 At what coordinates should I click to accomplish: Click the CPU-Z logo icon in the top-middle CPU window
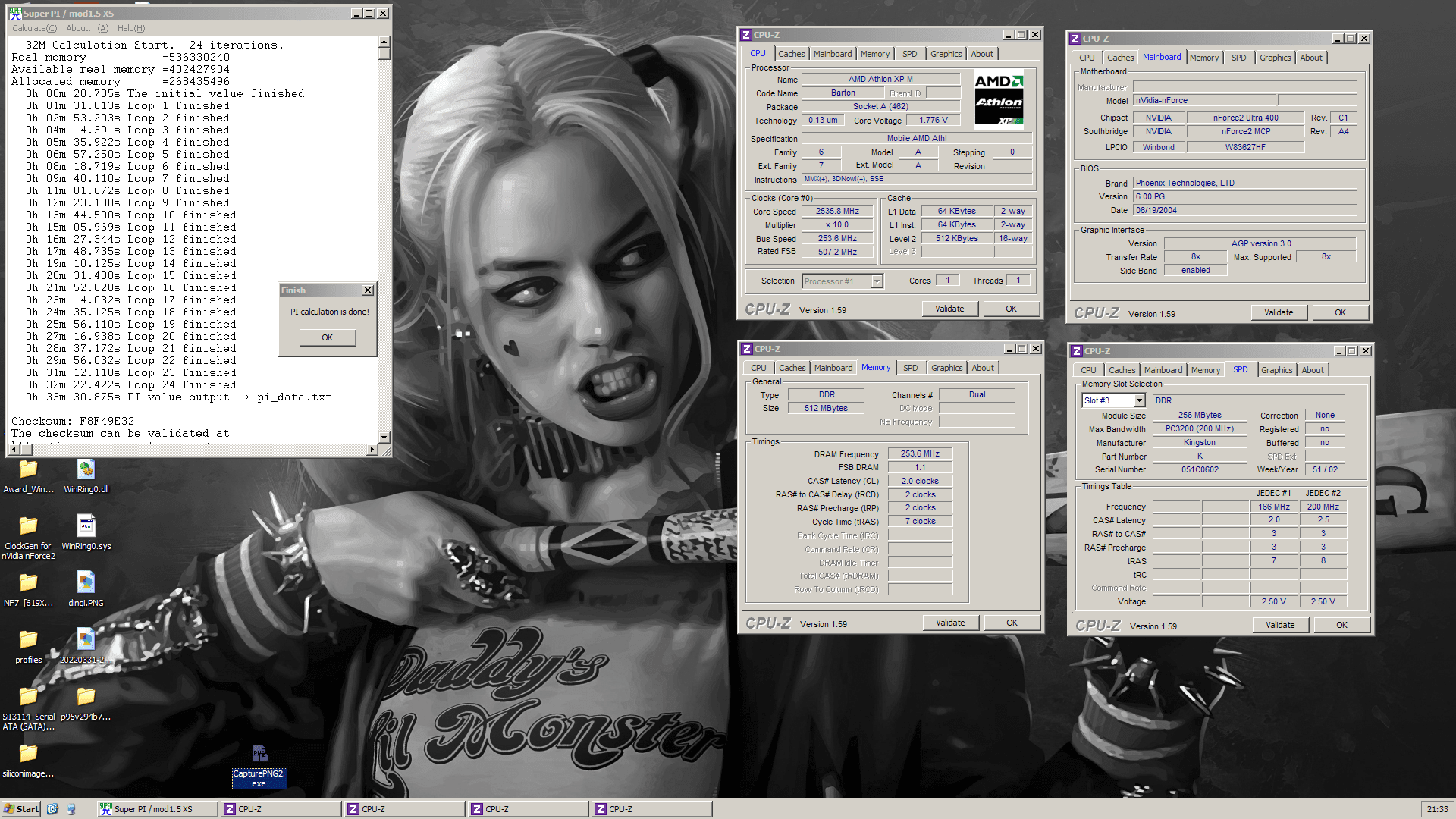point(746,35)
